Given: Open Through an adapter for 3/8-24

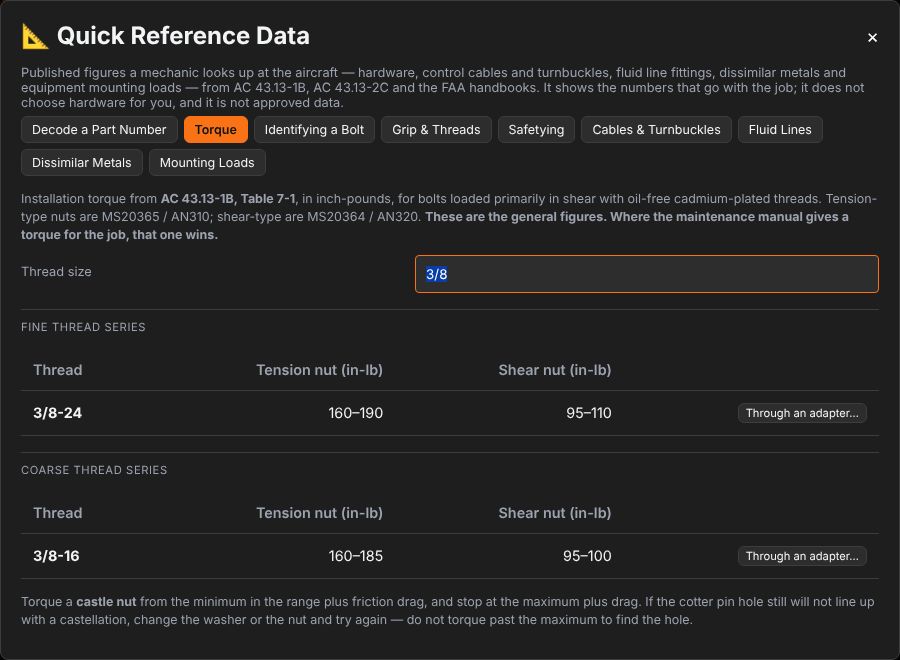Looking at the screenshot, I should pyautogui.click(x=802, y=413).
